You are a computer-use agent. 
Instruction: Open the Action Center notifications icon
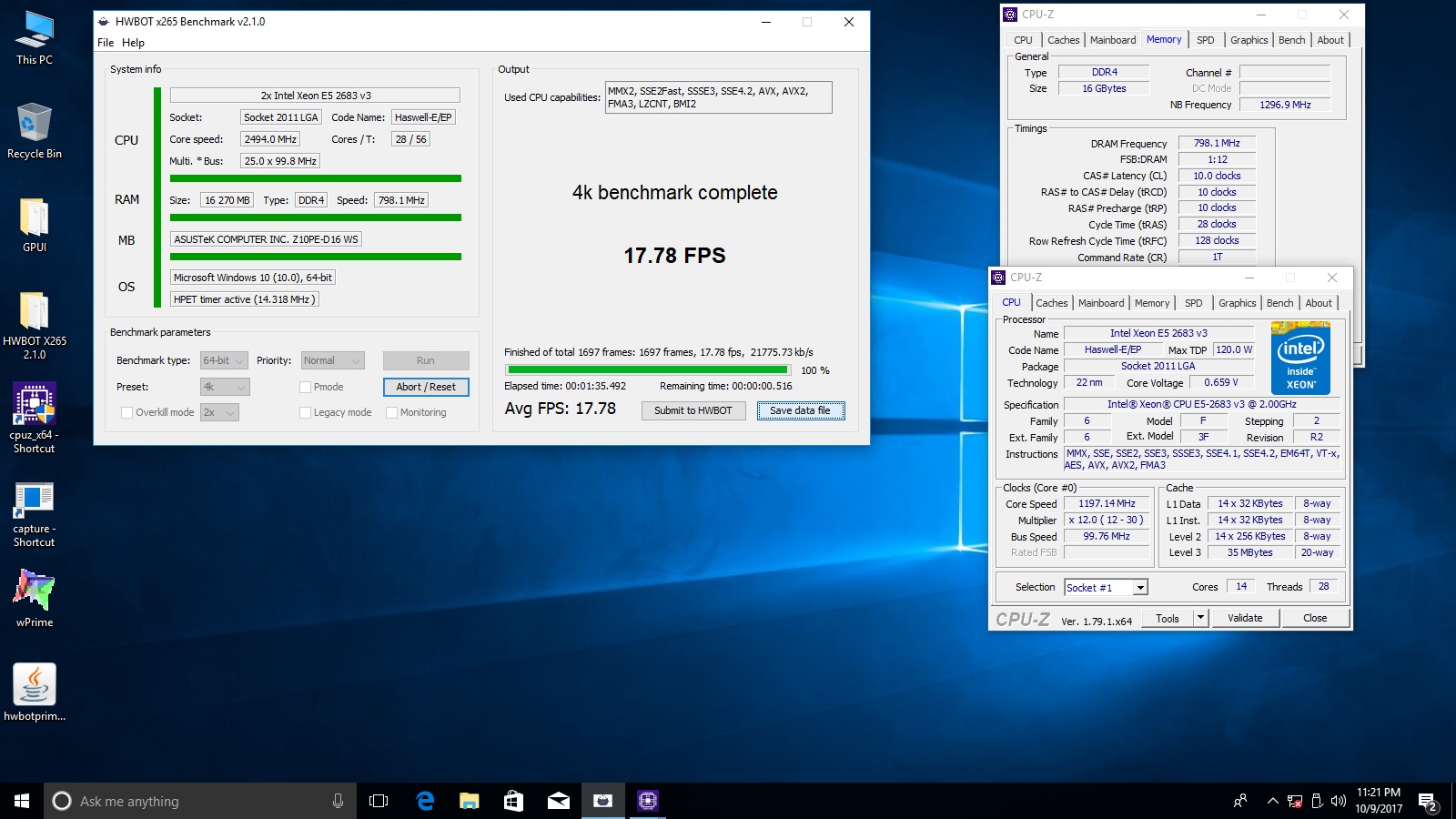(x=1428, y=802)
